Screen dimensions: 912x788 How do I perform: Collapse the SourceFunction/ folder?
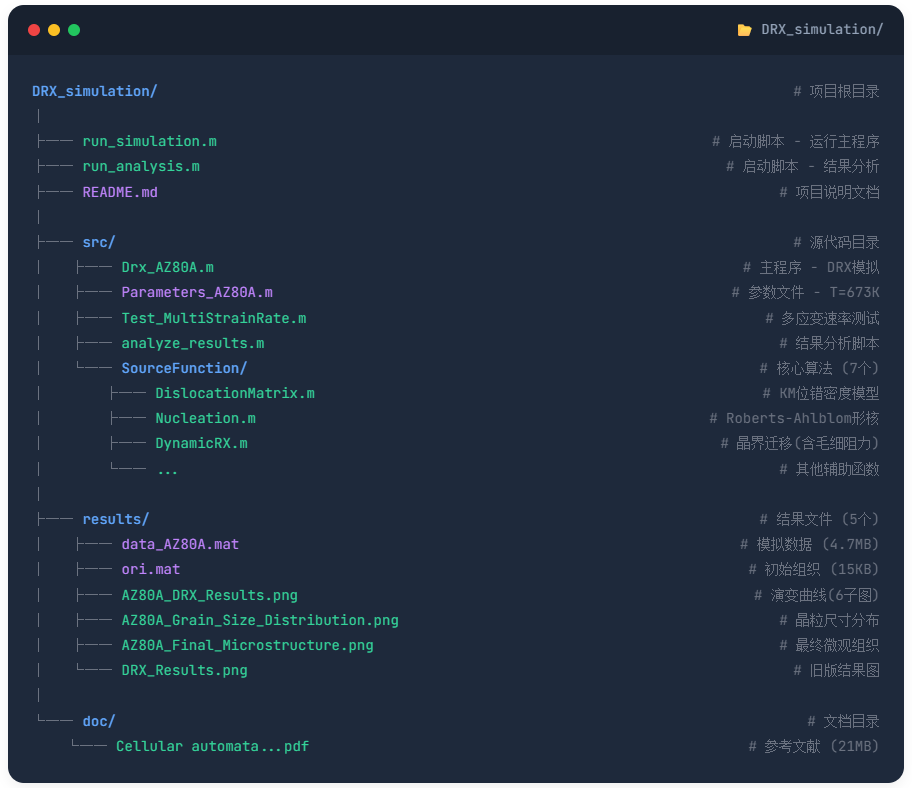184,368
